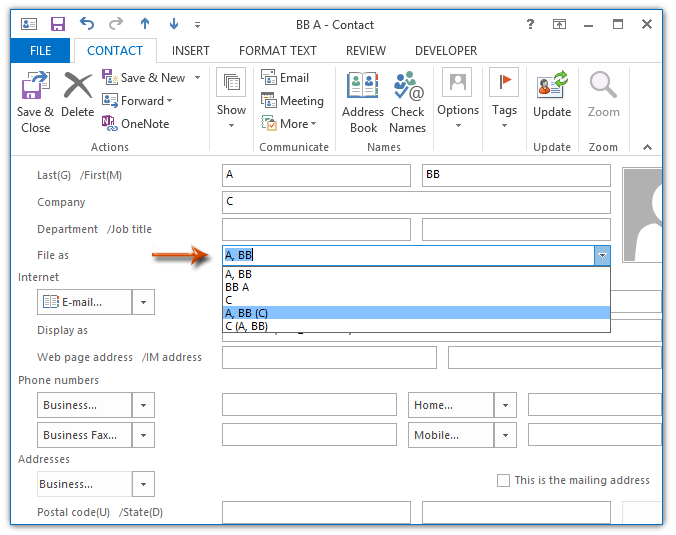The width and height of the screenshot is (676, 535).
Task: Click the quick access Save icon
Action: (x=58, y=23)
